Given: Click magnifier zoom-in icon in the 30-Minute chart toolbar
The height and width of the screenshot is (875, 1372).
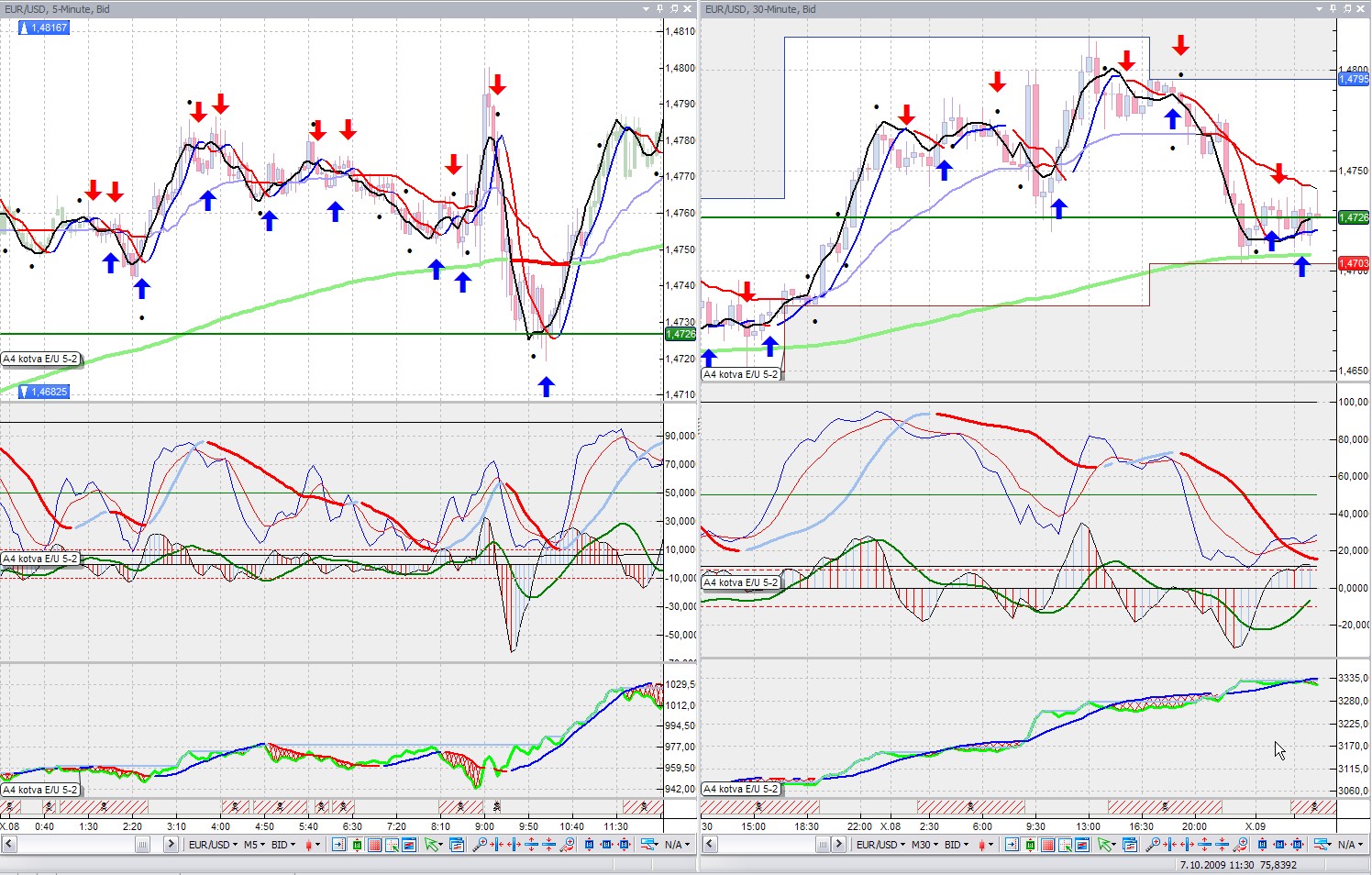Looking at the screenshot, I should pyautogui.click(x=1153, y=845).
